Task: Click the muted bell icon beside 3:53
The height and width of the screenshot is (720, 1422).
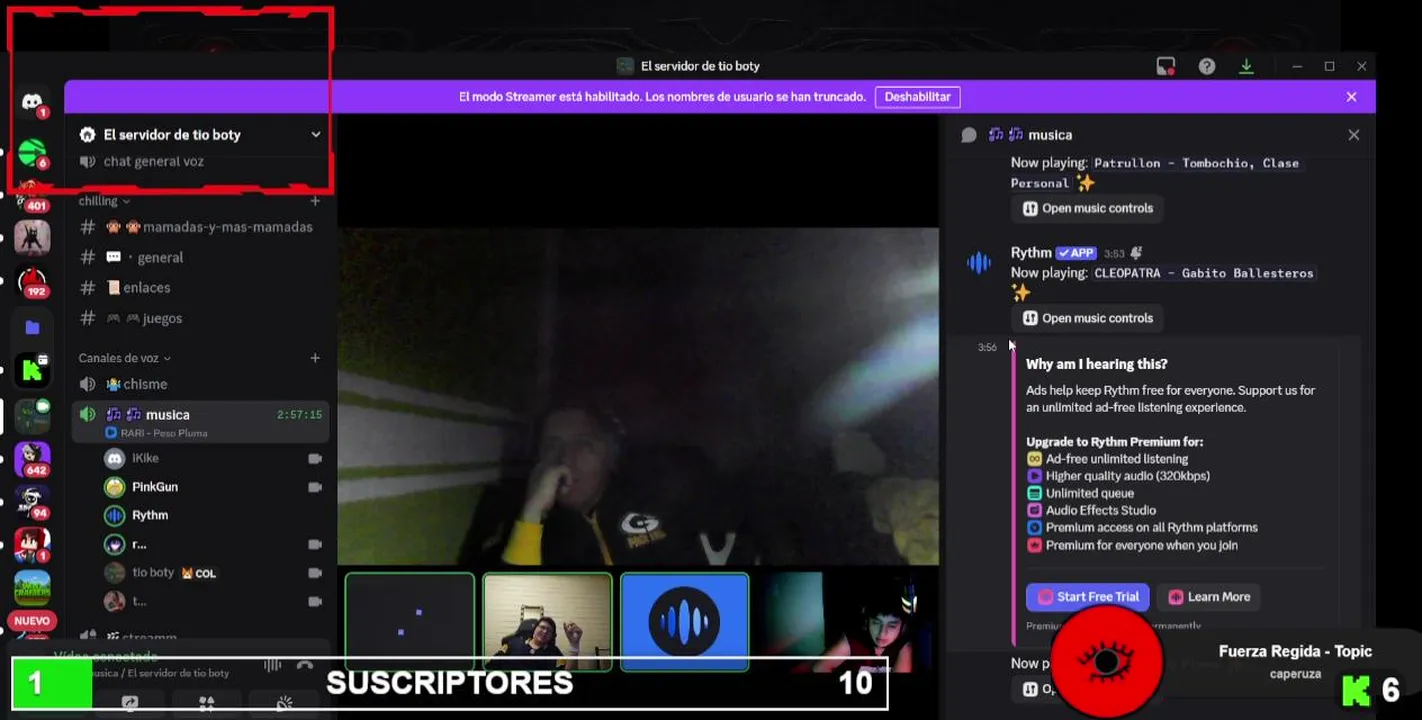Action: pos(1136,253)
